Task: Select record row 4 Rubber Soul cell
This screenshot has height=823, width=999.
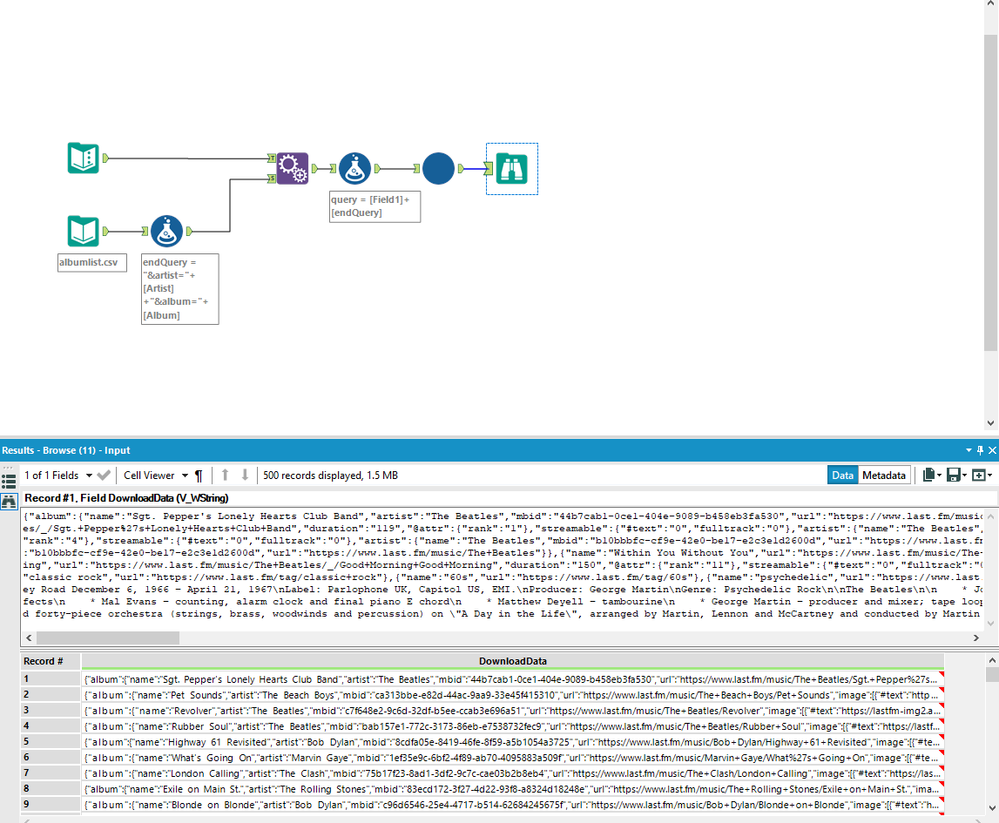Action: [x=512, y=726]
